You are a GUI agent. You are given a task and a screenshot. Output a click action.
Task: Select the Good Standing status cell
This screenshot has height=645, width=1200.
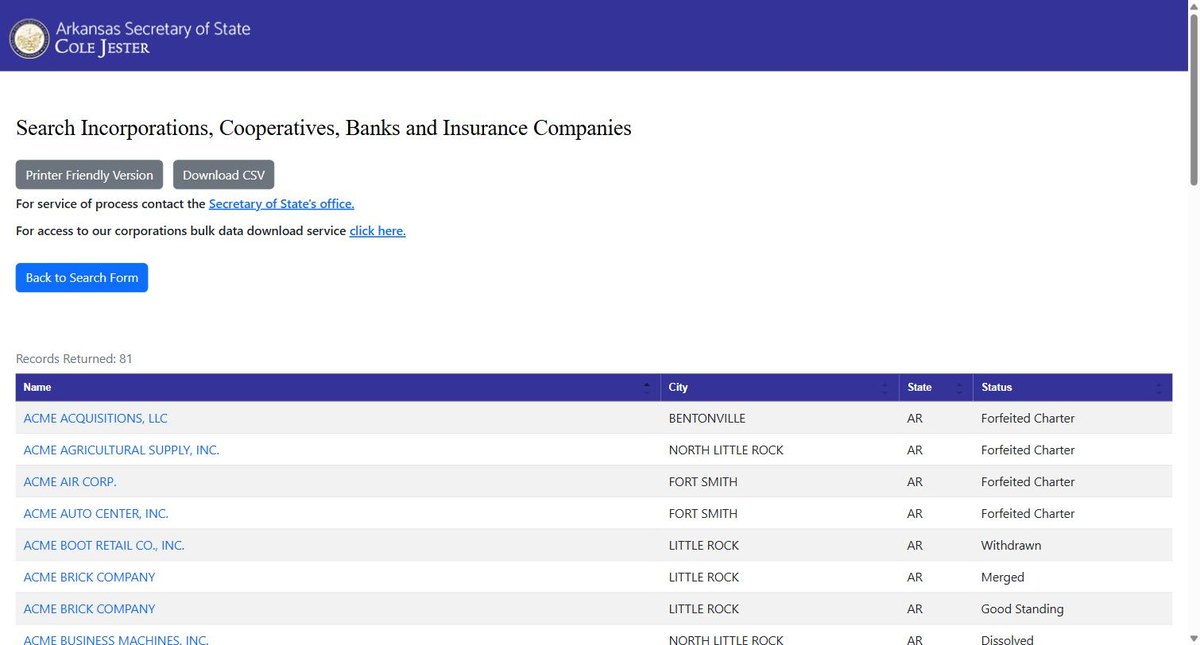(1073, 609)
